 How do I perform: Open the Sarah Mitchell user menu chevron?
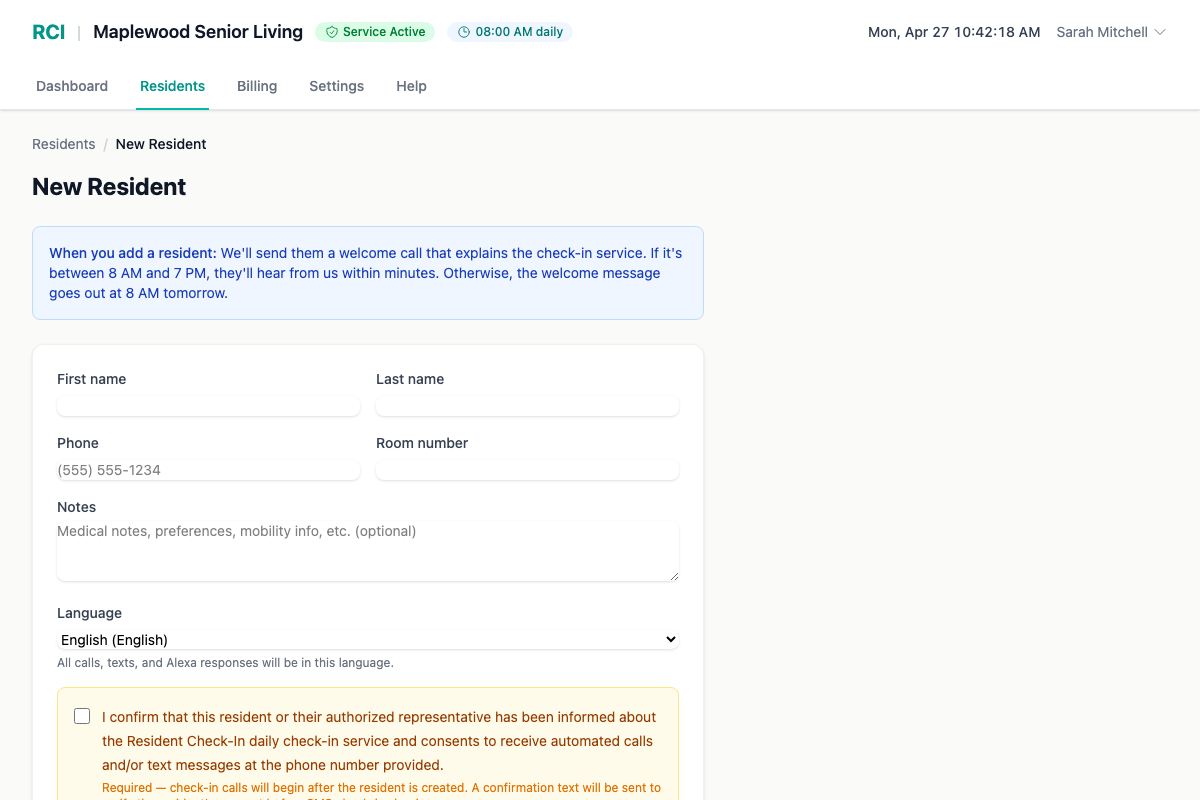coord(1160,32)
